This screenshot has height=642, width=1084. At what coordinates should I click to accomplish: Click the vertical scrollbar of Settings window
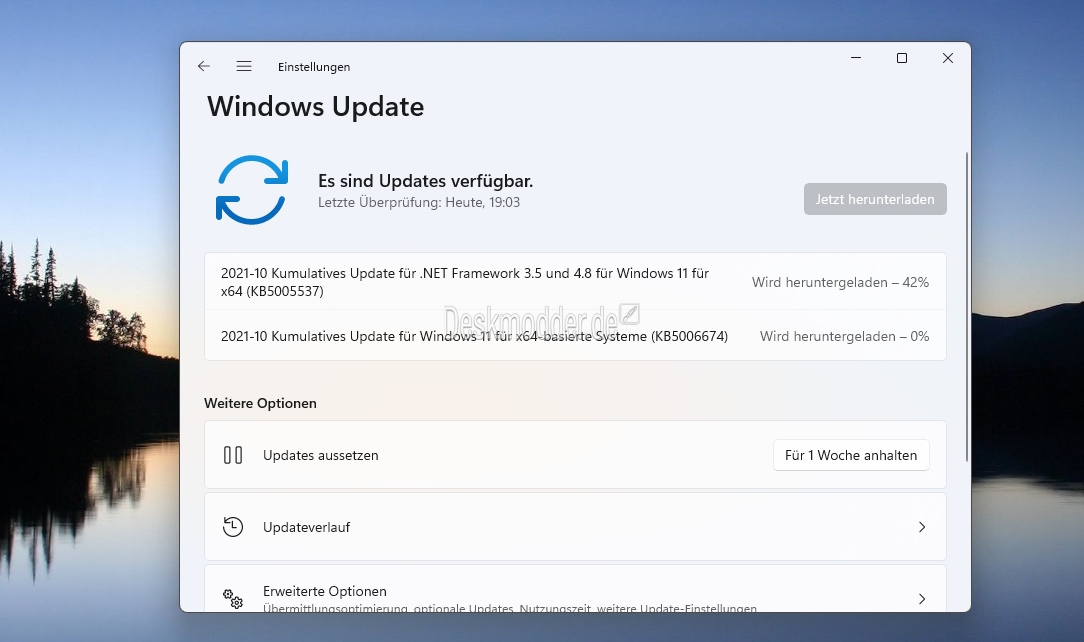point(966,307)
